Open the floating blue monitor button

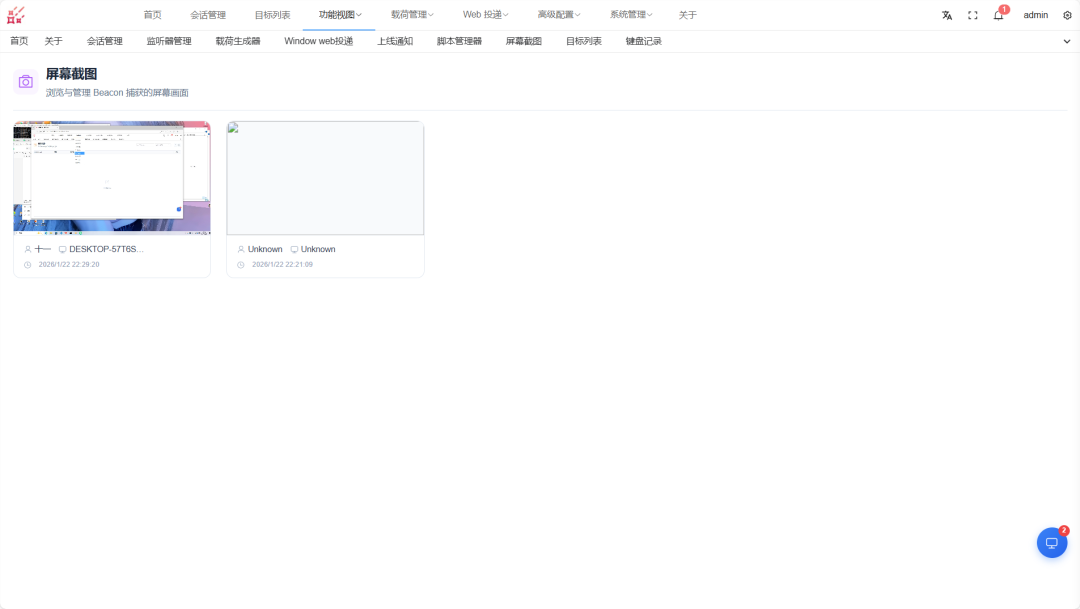coord(1052,543)
